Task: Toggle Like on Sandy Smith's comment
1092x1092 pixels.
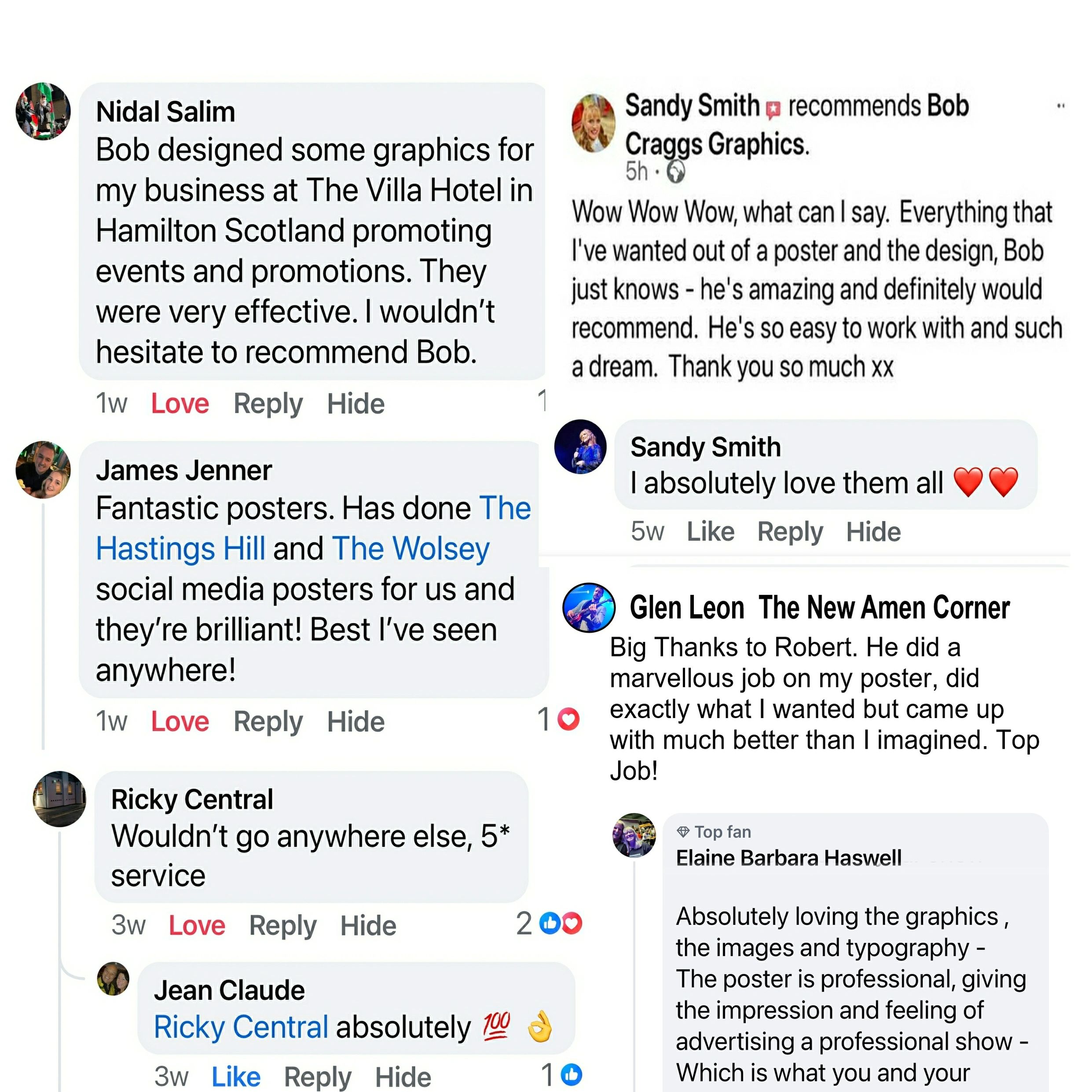Action: click(x=710, y=531)
